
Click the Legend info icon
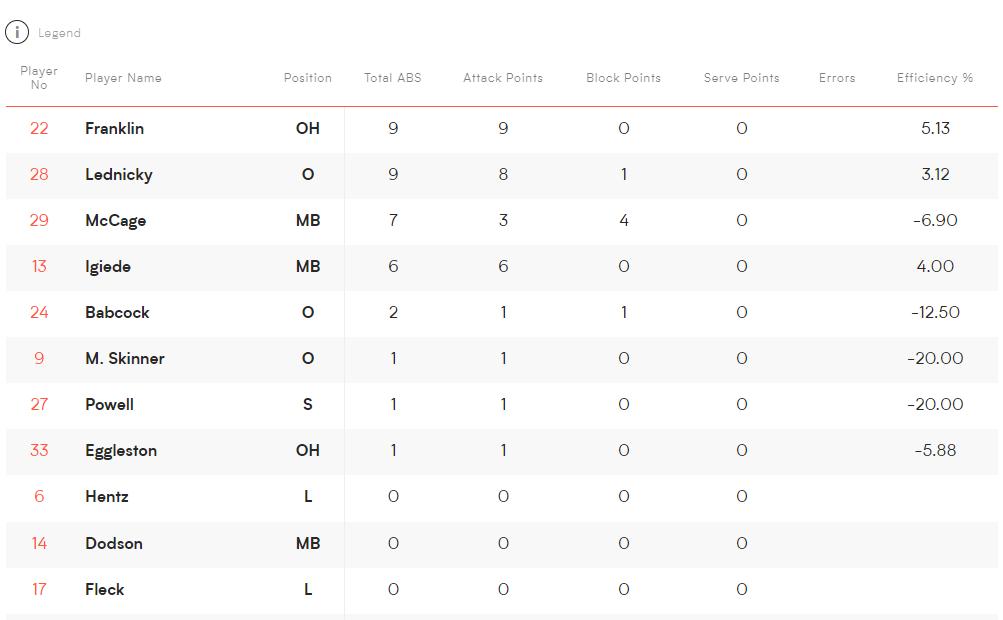click(x=17, y=32)
